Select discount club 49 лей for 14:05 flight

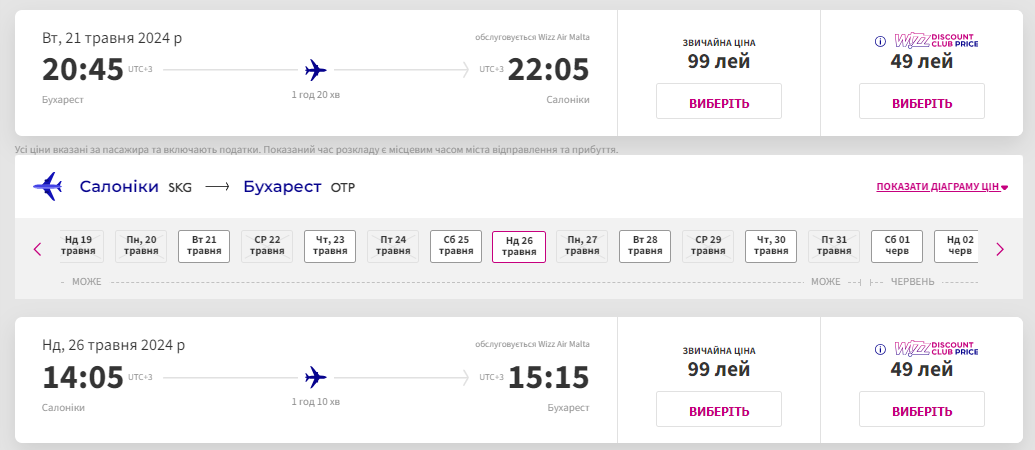[x=921, y=410]
